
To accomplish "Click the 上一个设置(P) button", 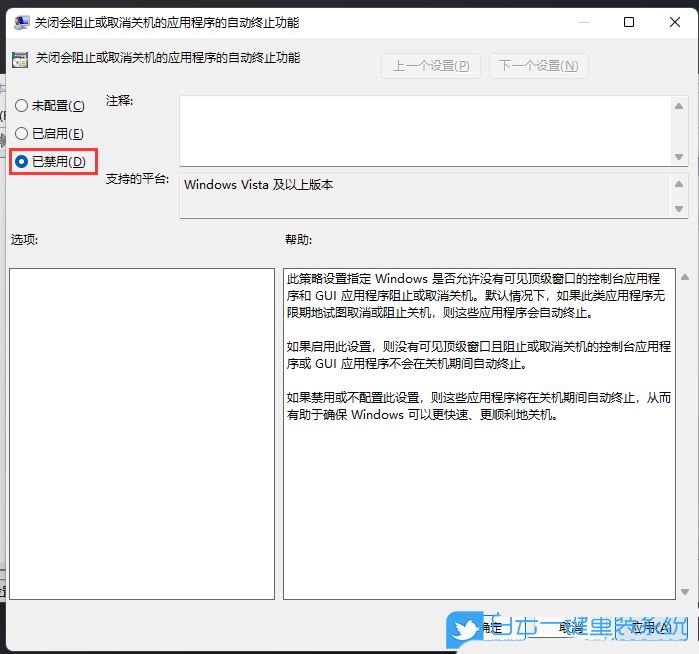I will coord(431,66).
